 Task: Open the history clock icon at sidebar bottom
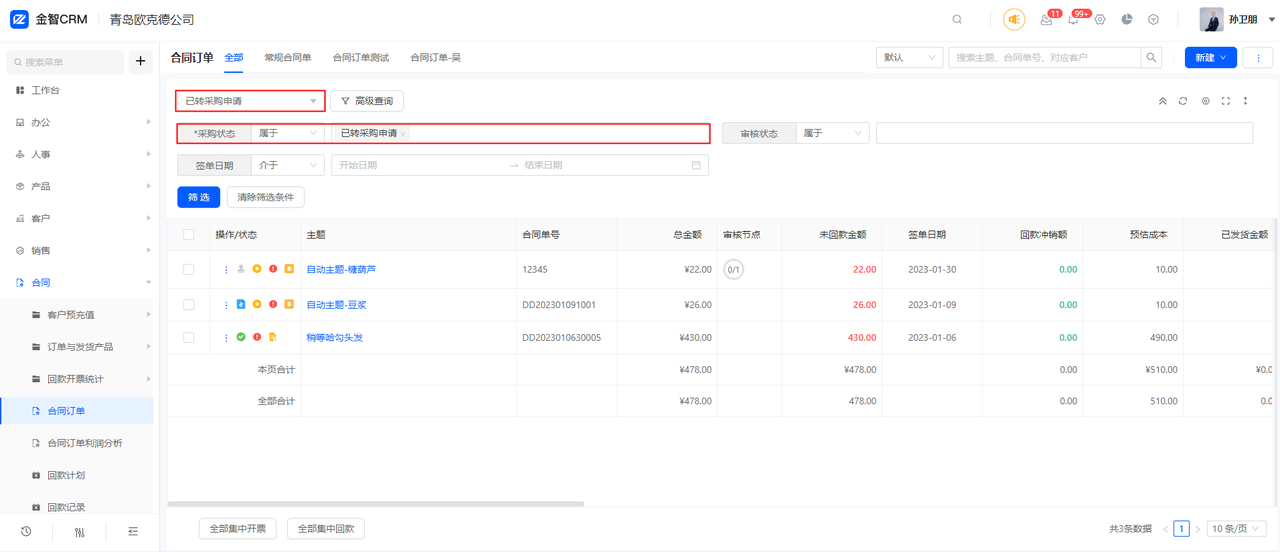coord(26,532)
